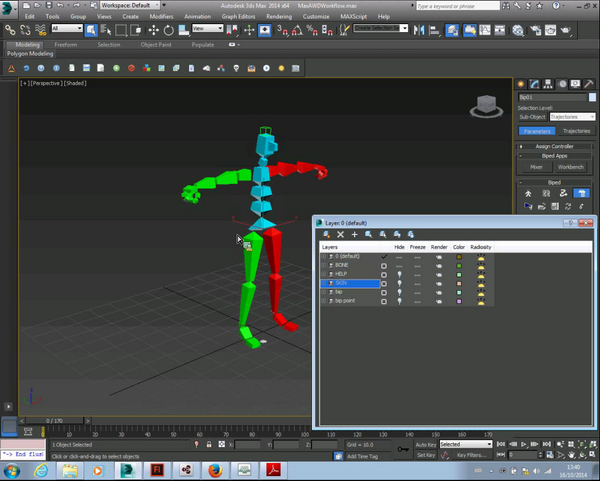Click the Unlink Selection tool
600x481 pixels.
click(x=25, y=30)
